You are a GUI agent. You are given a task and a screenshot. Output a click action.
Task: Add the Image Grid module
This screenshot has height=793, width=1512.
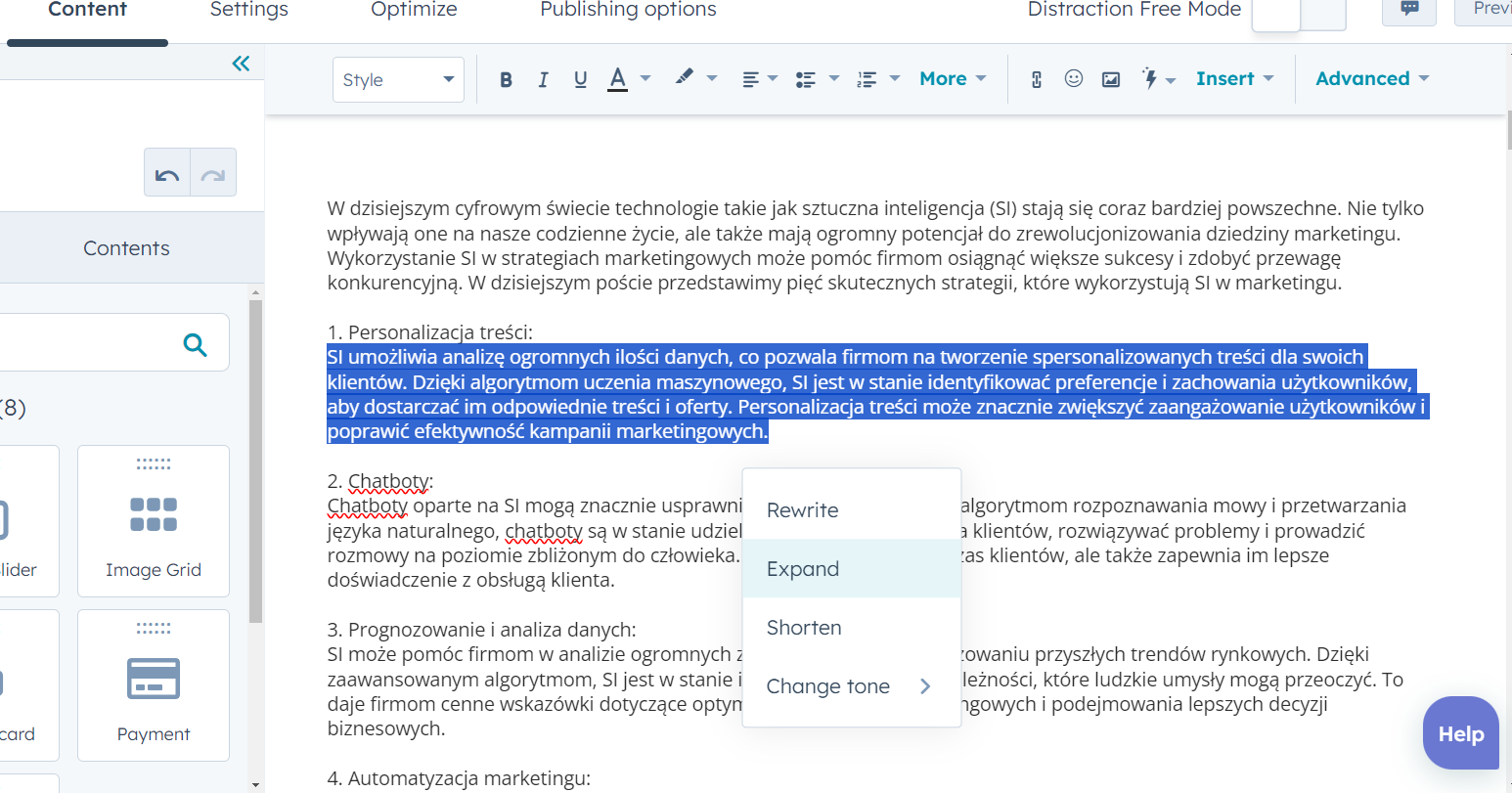tap(154, 521)
